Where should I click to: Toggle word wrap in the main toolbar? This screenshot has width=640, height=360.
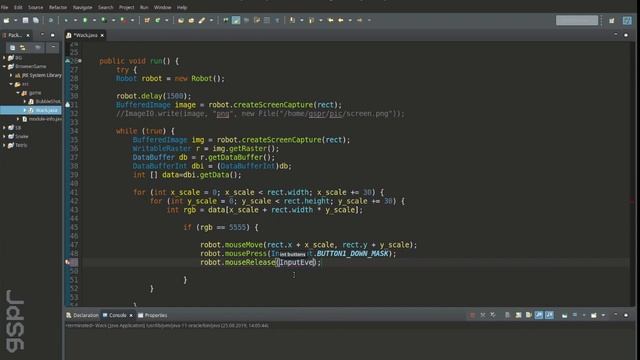pos(257,20)
